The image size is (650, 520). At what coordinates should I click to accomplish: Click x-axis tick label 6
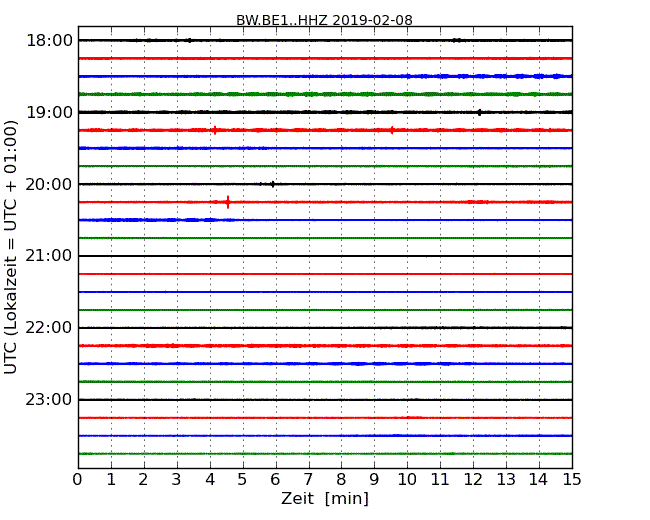coord(275,479)
